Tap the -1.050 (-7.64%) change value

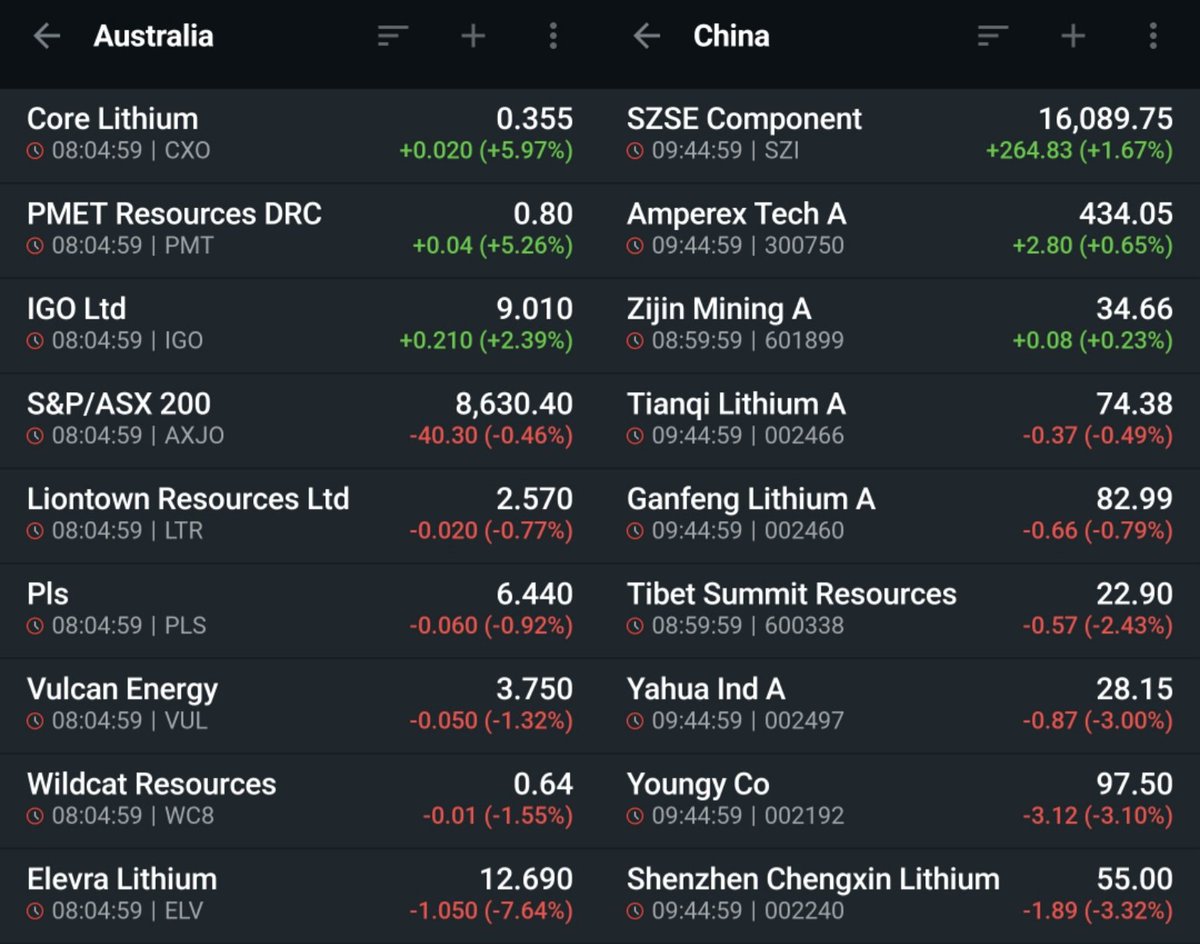(x=491, y=911)
